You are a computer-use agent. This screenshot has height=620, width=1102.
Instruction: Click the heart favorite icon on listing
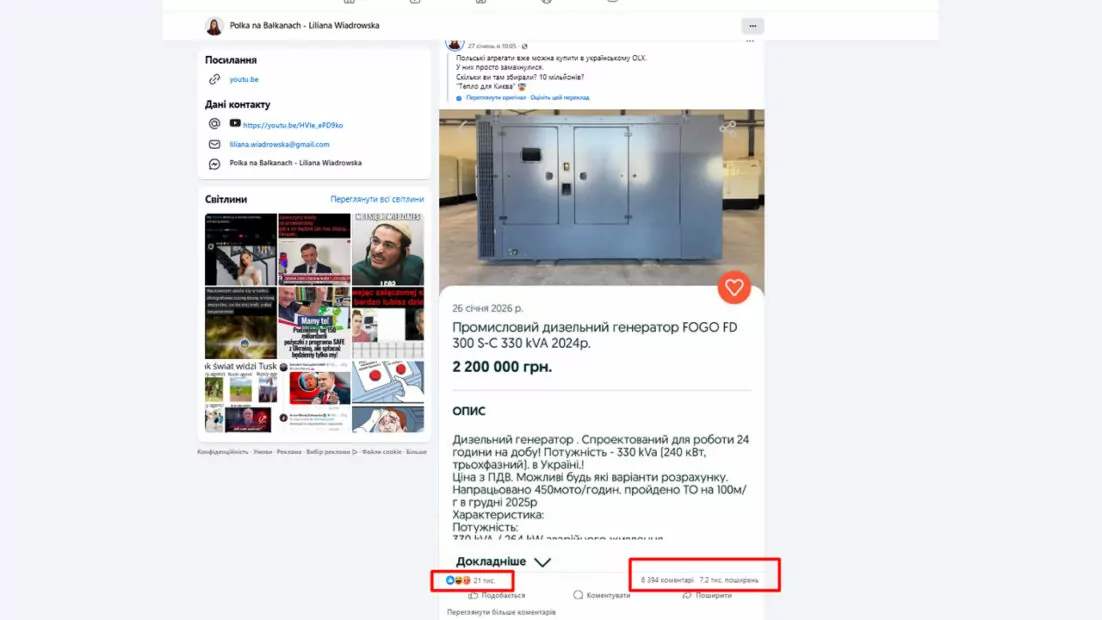tap(734, 288)
